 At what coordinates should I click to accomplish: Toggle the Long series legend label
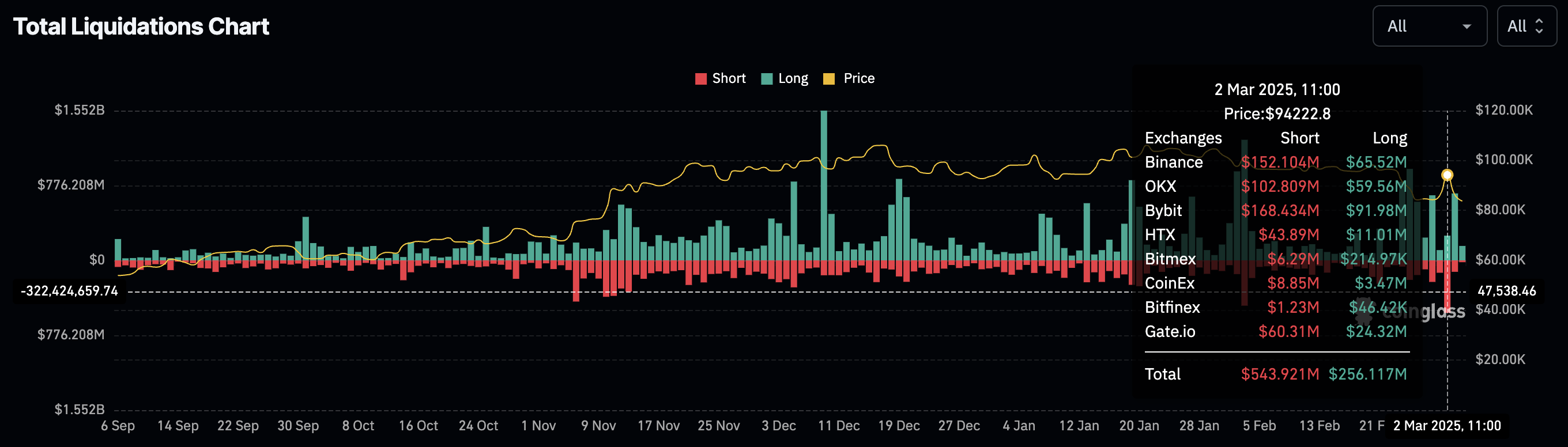coord(793,78)
